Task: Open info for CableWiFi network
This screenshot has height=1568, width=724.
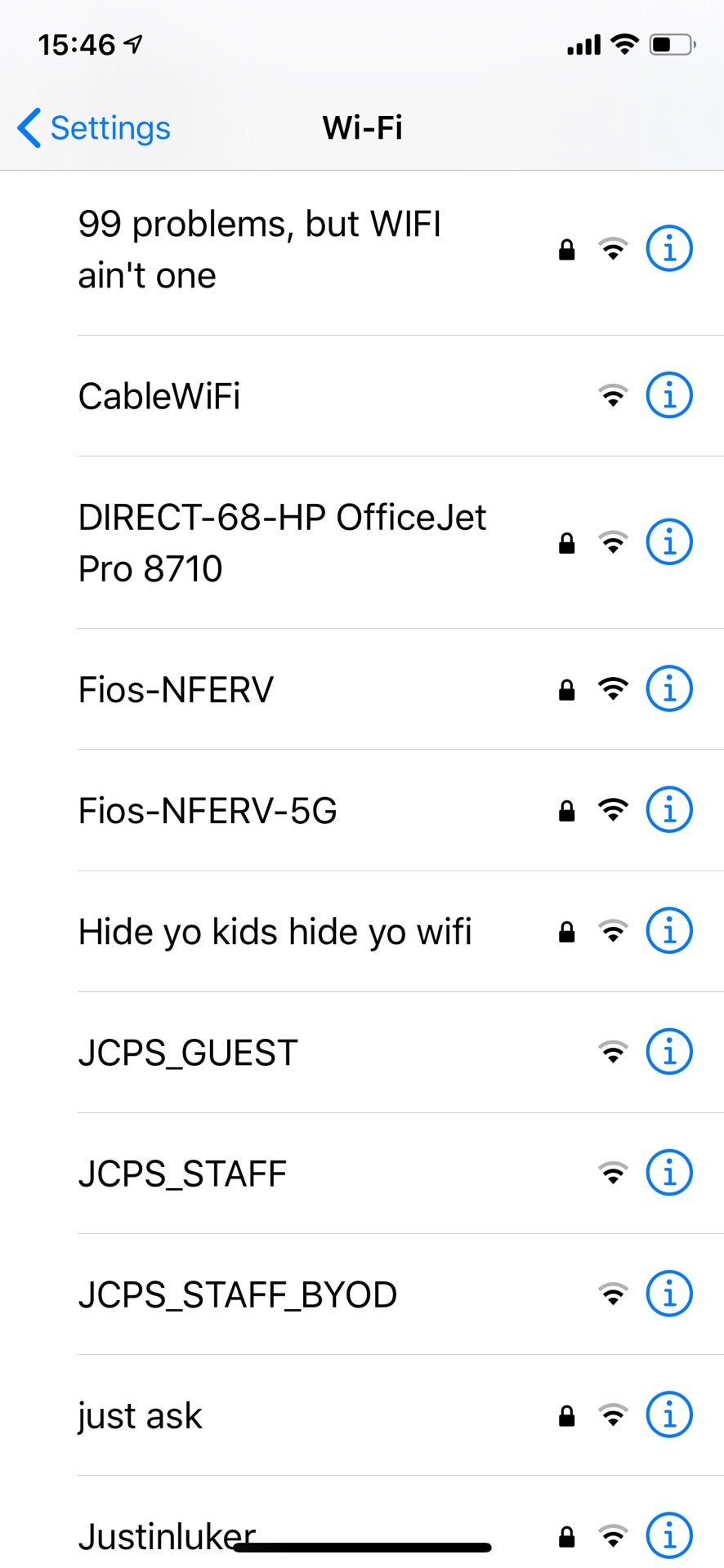Action: click(669, 396)
